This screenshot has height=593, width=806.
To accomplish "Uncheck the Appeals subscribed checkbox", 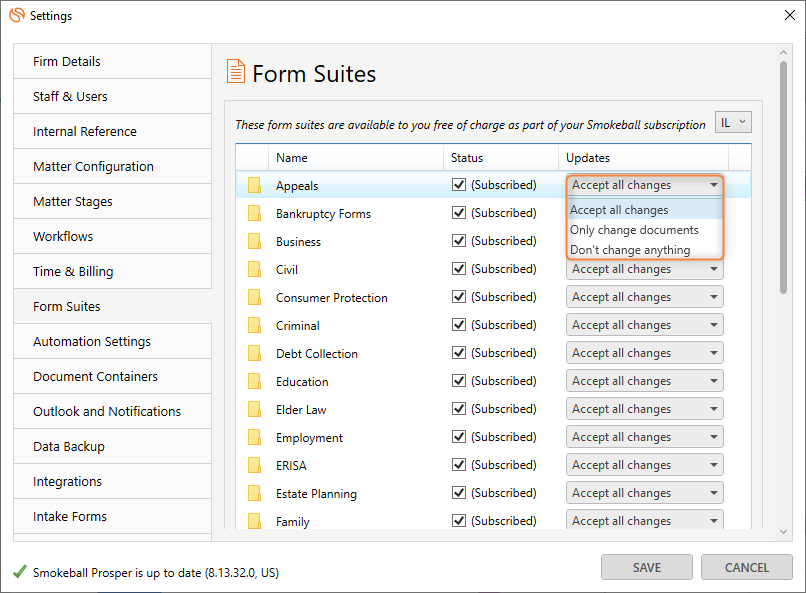I will pyautogui.click(x=459, y=184).
